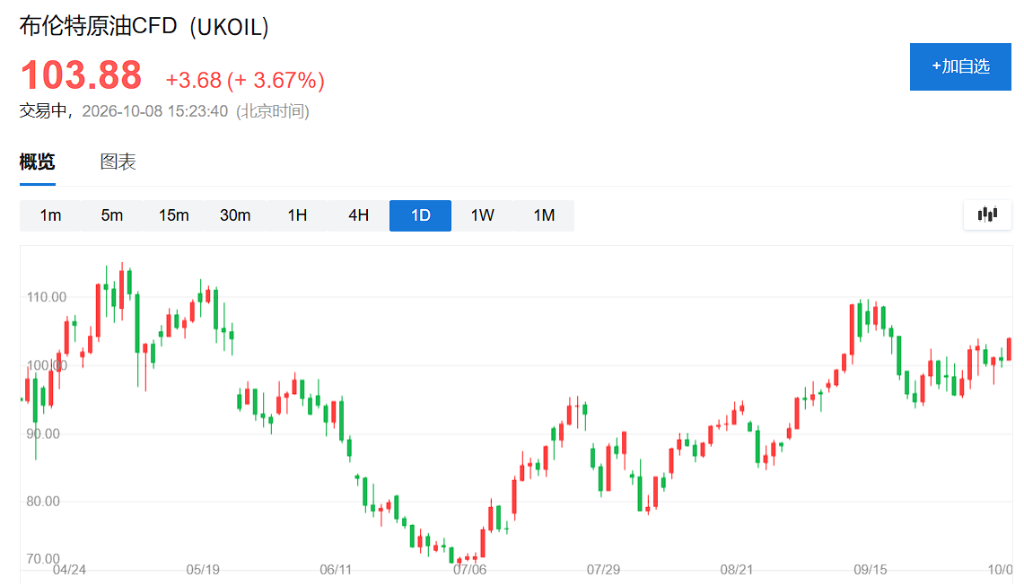Switch to the 1H timeframe
1024x584 pixels.
(x=297, y=216)
